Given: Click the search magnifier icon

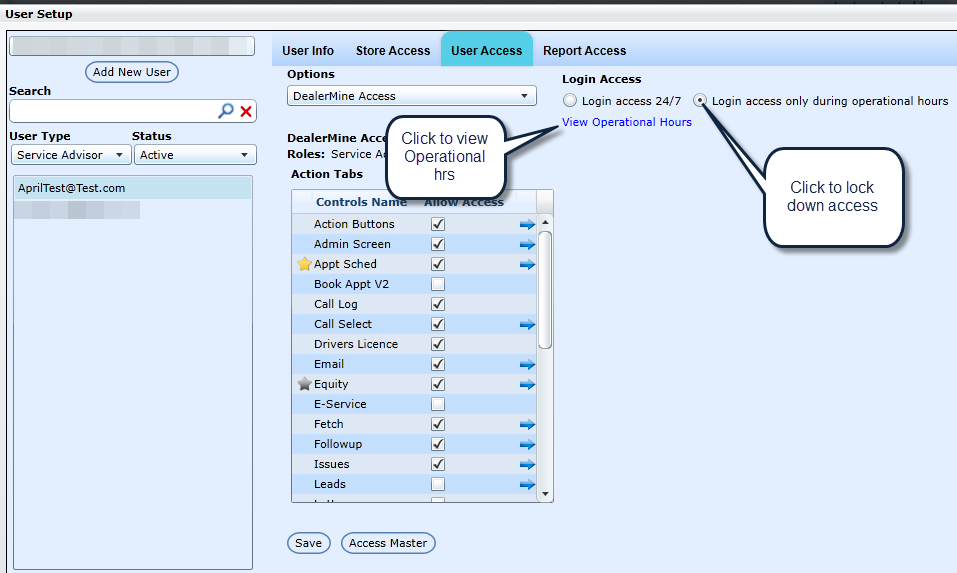Looking at the screenshot, I should [226, 111].
